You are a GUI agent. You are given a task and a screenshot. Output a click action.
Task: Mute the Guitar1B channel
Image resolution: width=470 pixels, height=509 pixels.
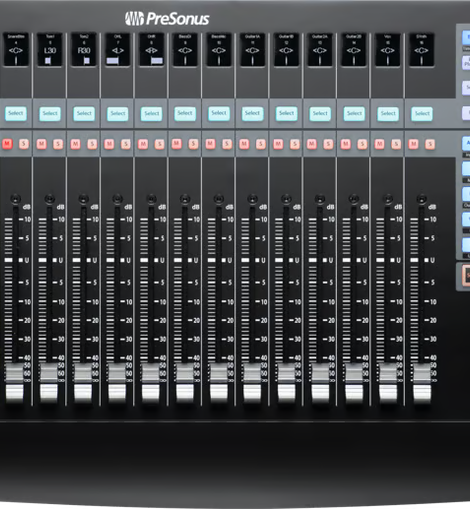click(x=278, y=144)
